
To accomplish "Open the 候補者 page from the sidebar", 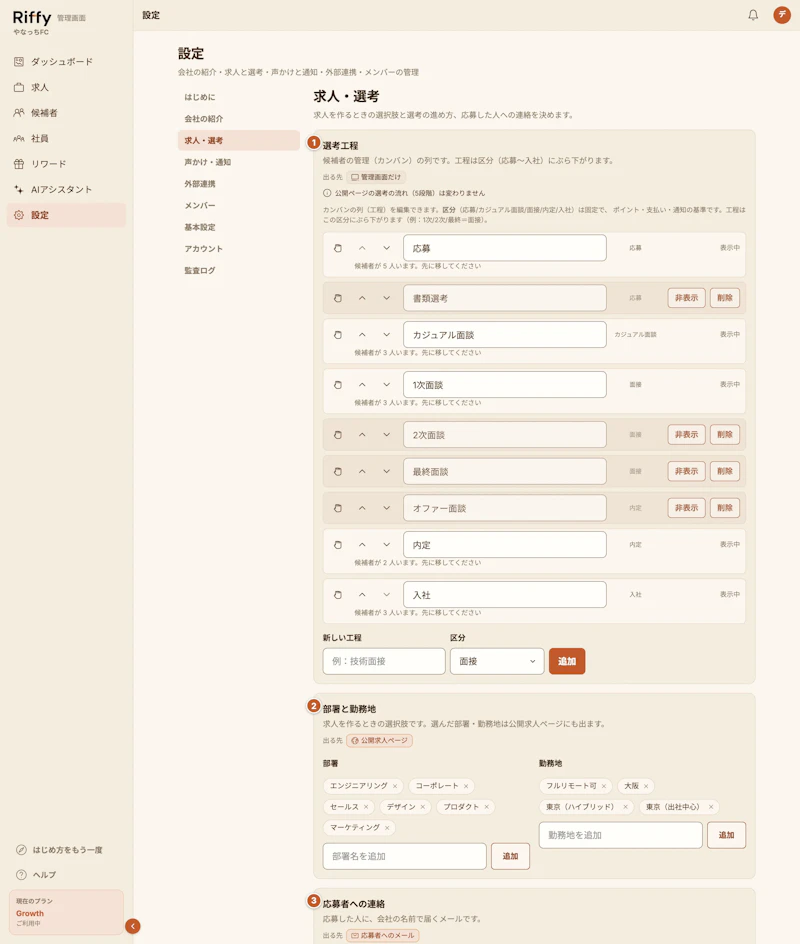I will [x=66, y=113].
